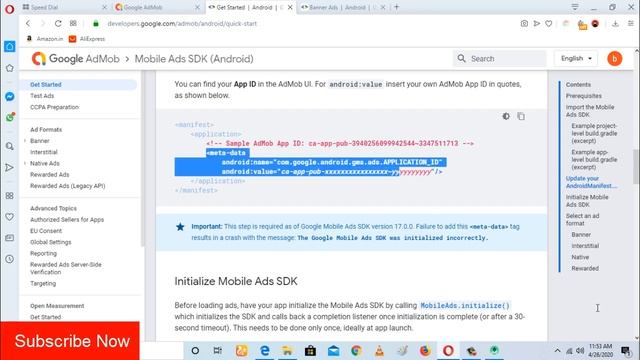Open the Reporting nav page

coord(43,253)
